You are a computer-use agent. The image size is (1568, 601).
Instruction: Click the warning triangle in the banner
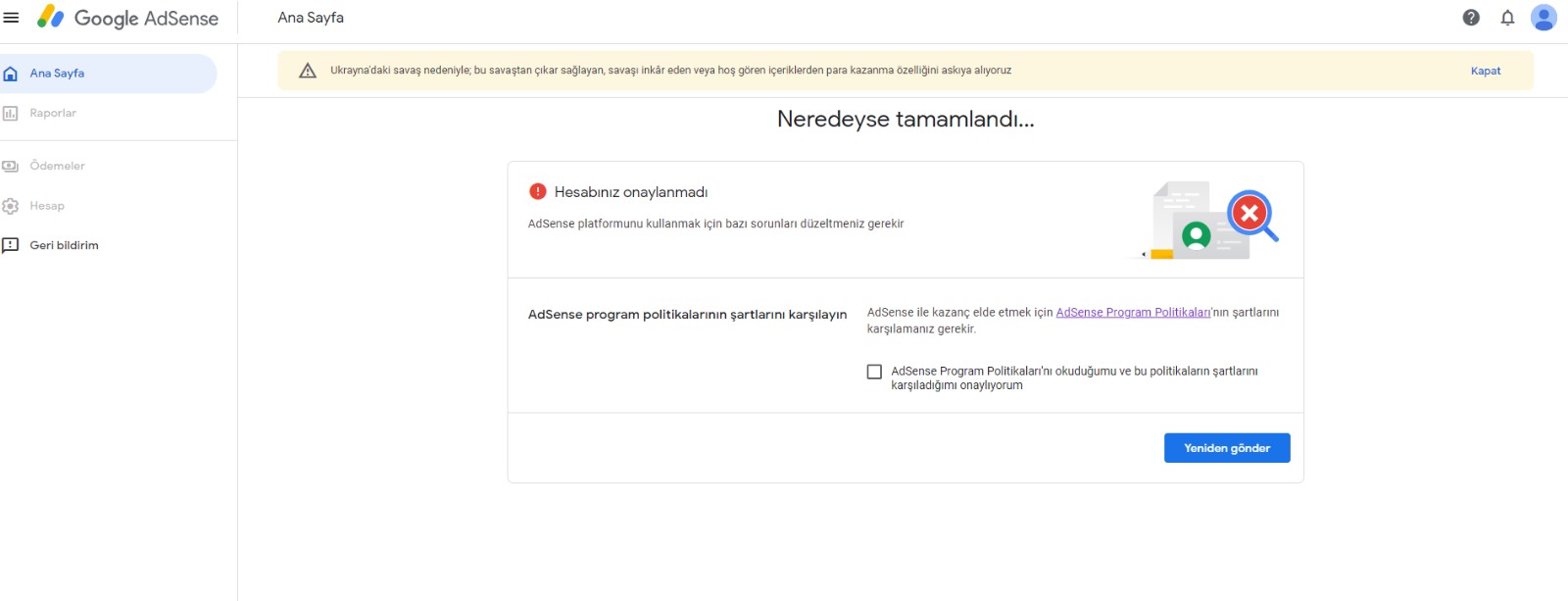308,71
